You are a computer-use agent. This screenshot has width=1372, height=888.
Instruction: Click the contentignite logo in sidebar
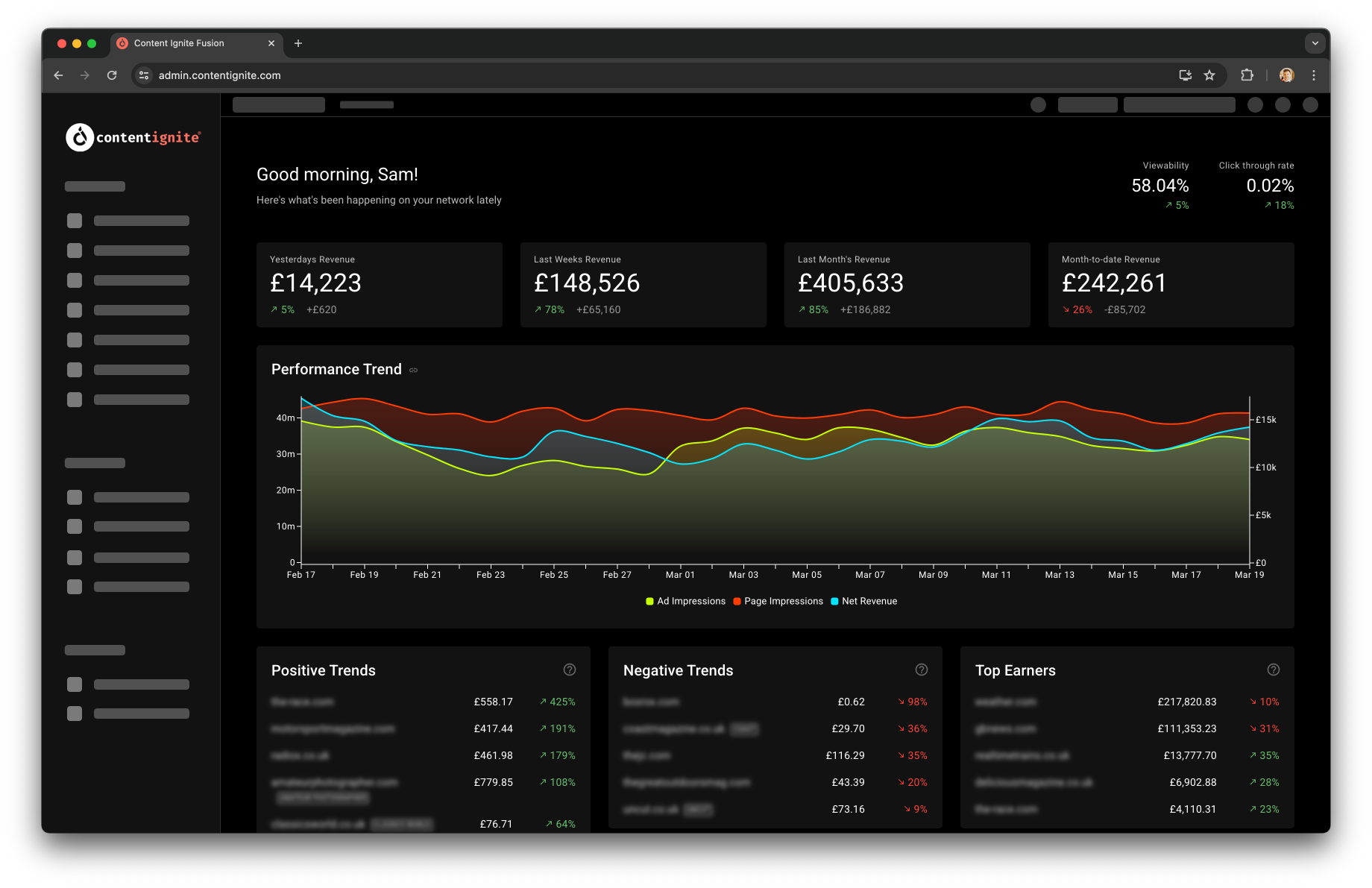click(133, 137)
